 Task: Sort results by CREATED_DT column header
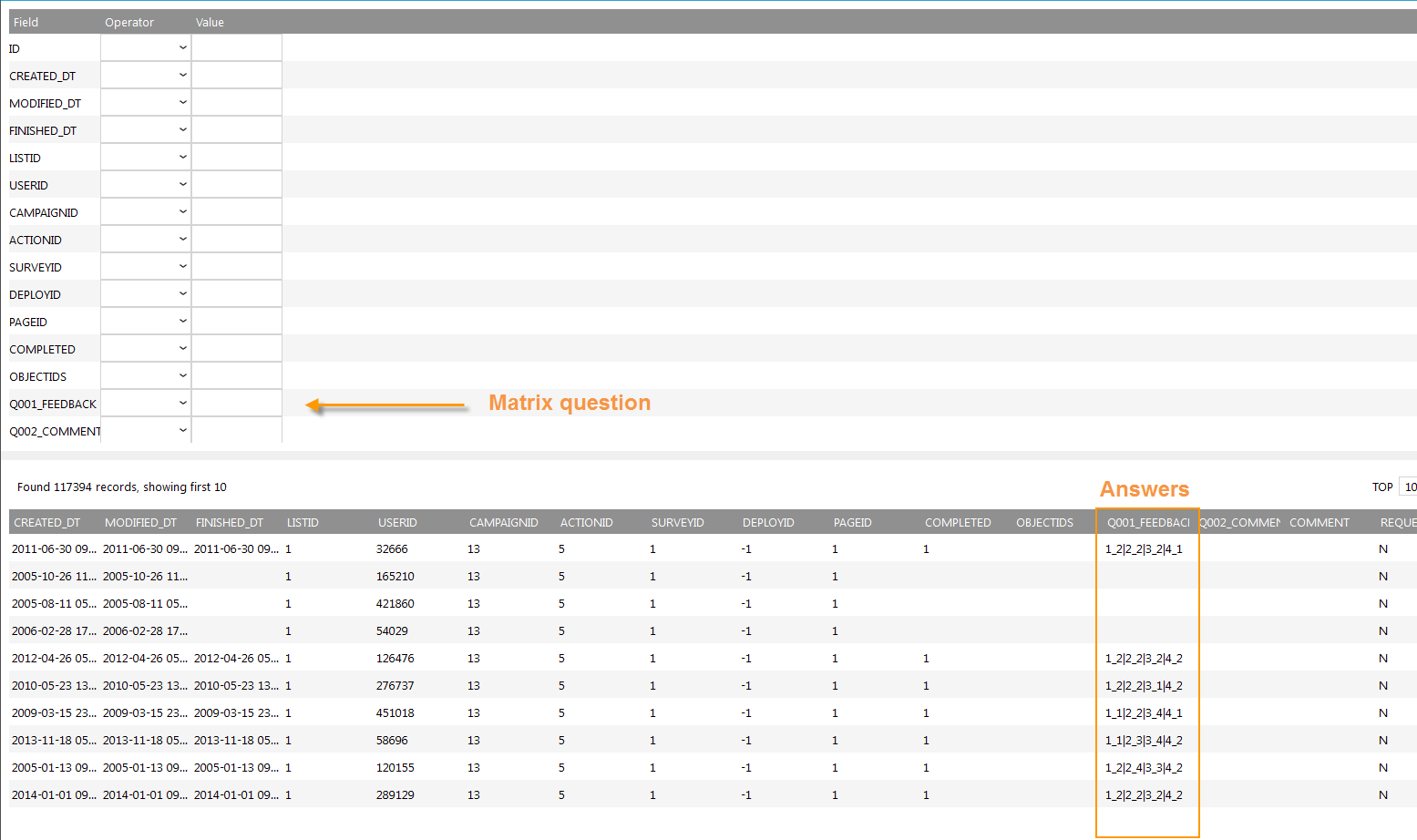pyautogui.click(x=47, y=523)
